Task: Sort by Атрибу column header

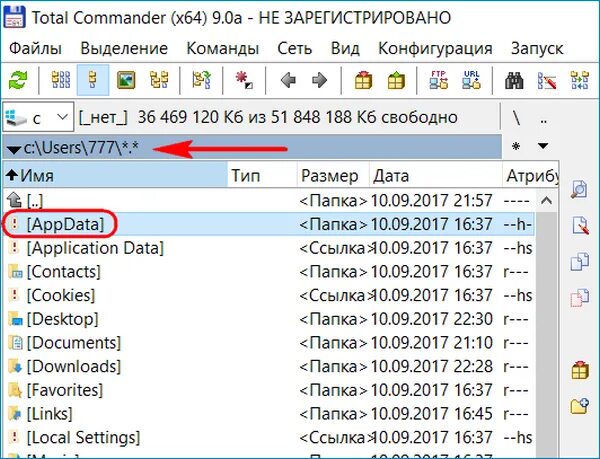Action: (531, 176)
